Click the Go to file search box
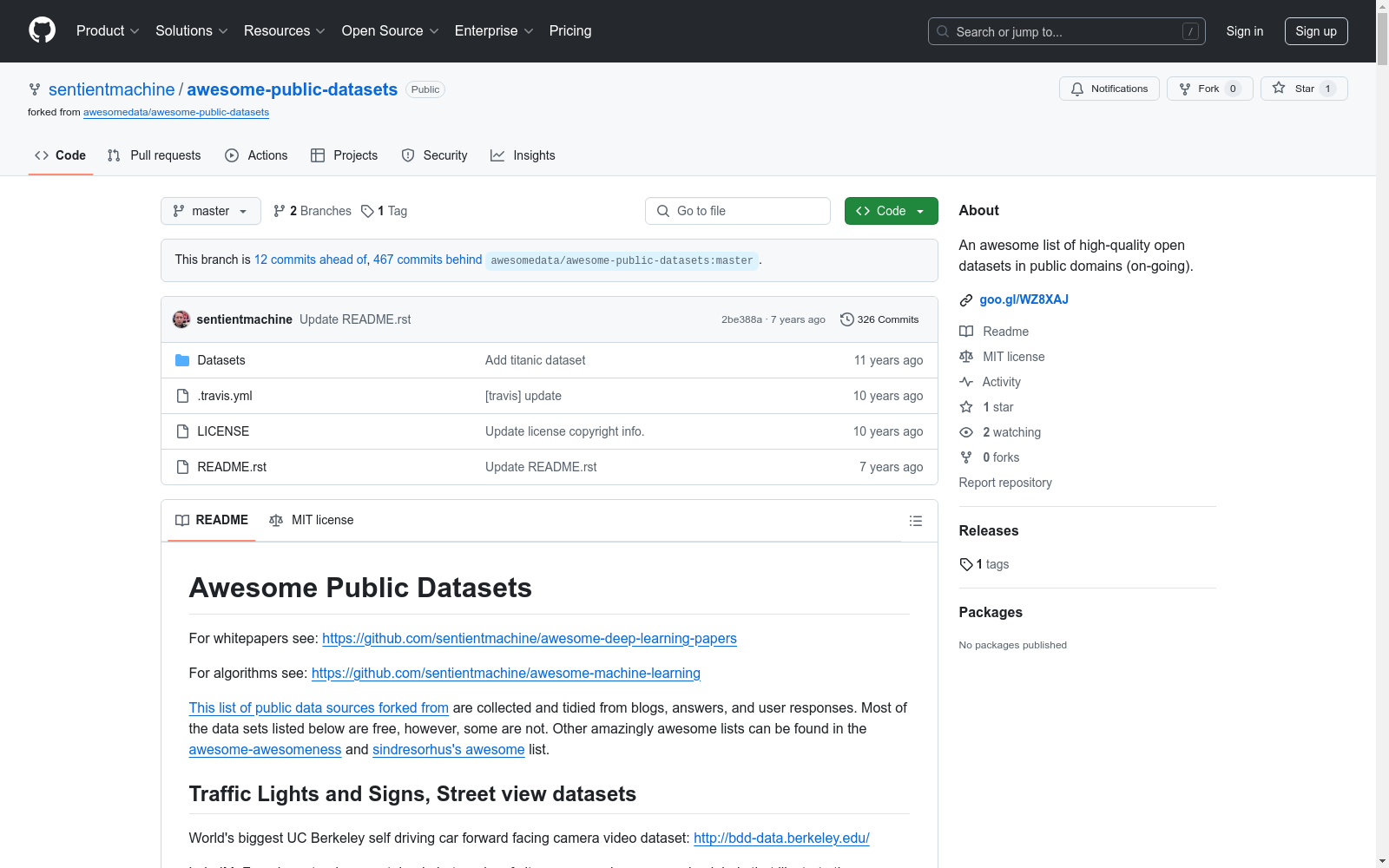This screenshot has height=868, width=1389. click(738, 211)
